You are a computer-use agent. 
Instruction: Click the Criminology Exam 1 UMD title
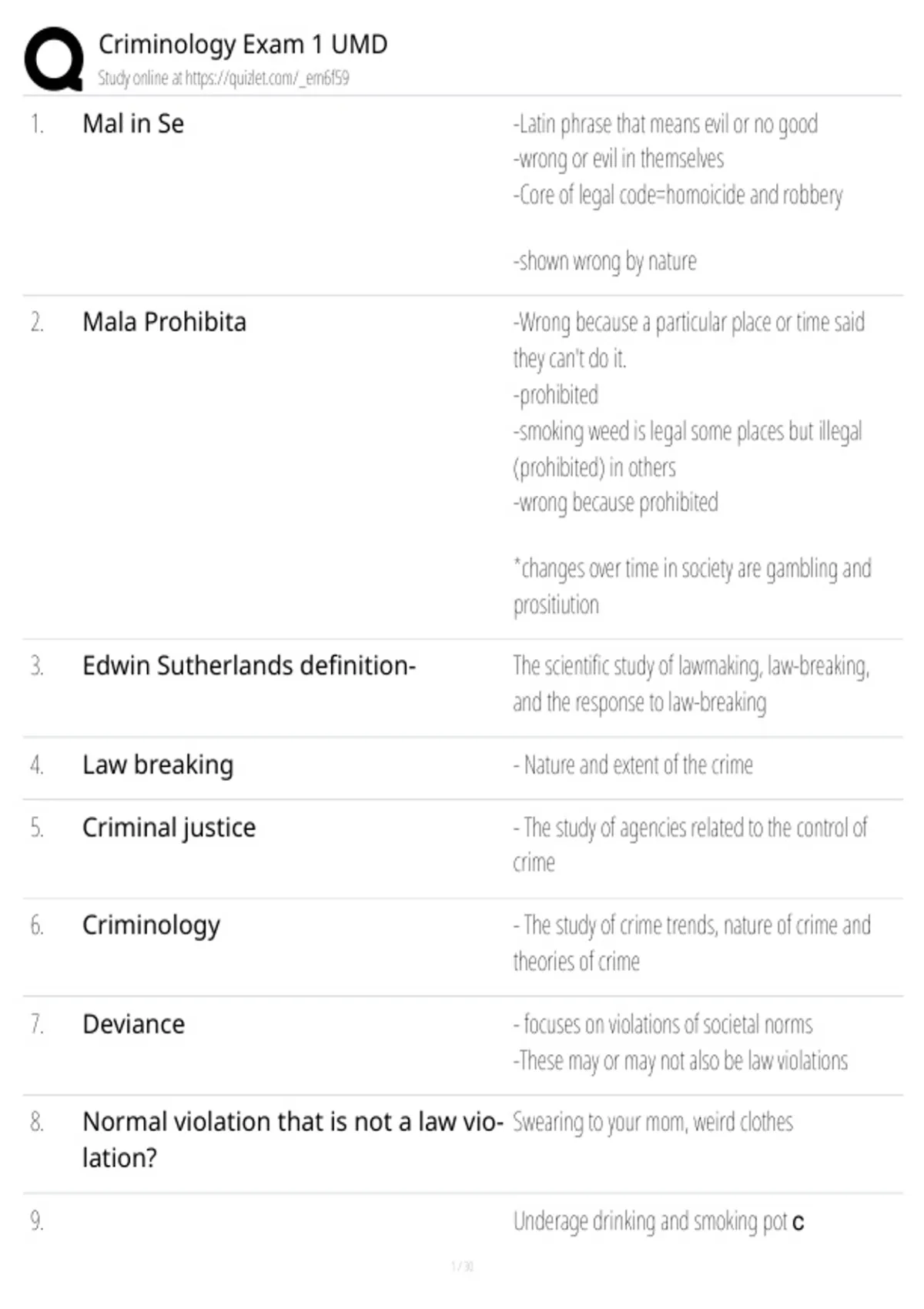[x=243, y=45]
